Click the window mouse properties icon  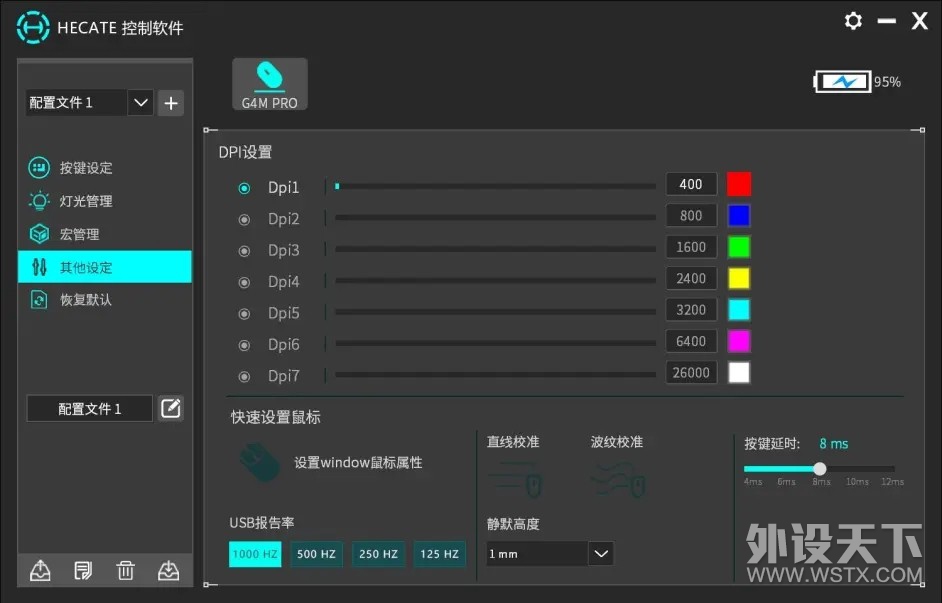[x=260, y=462]
